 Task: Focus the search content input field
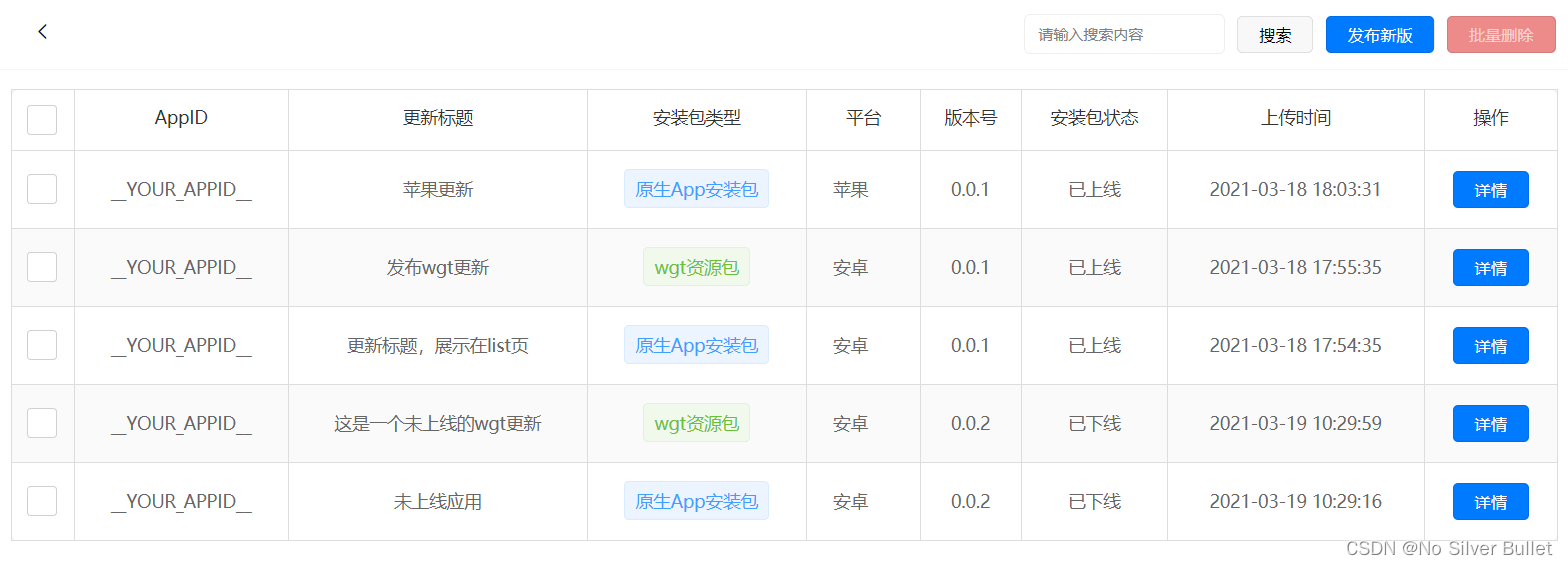pos(1124,34)
